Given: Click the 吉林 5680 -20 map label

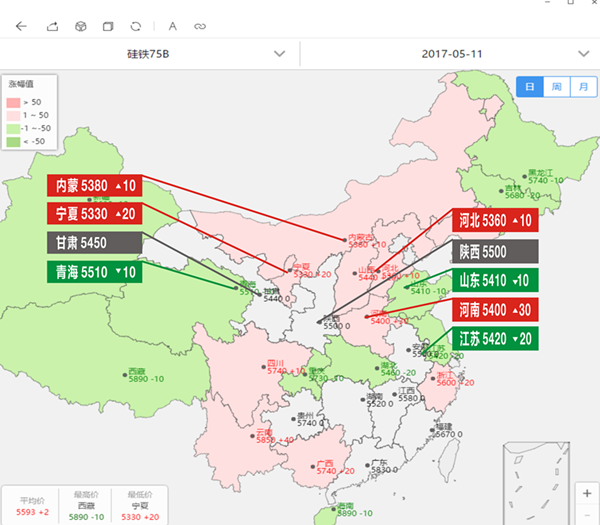Looking at the screenshot, I should [x=522, y=192].
